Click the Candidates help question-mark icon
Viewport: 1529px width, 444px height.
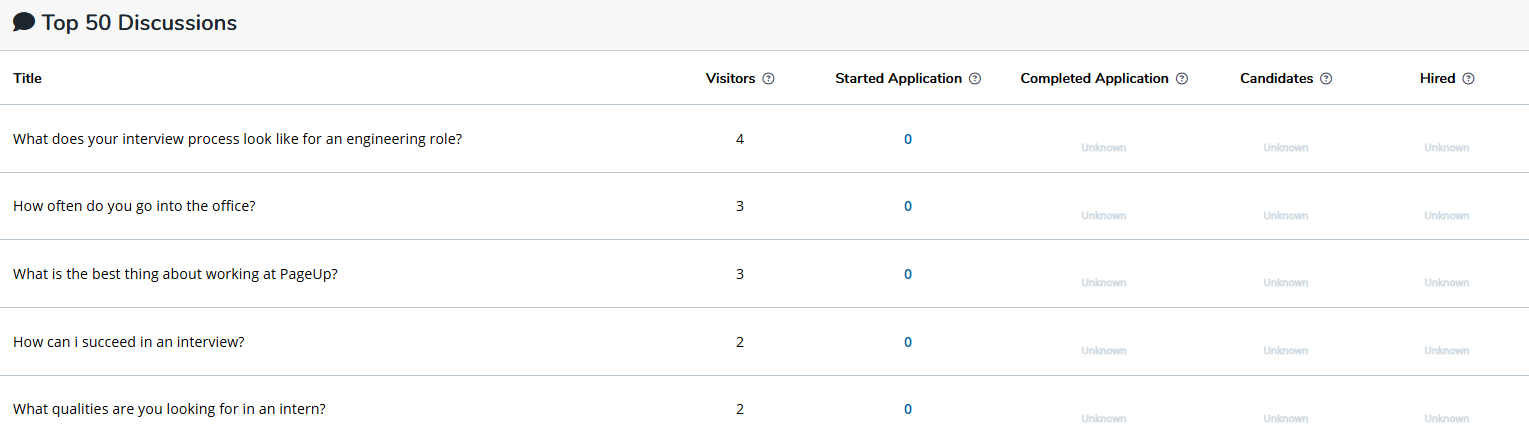tap(1326, 79)
